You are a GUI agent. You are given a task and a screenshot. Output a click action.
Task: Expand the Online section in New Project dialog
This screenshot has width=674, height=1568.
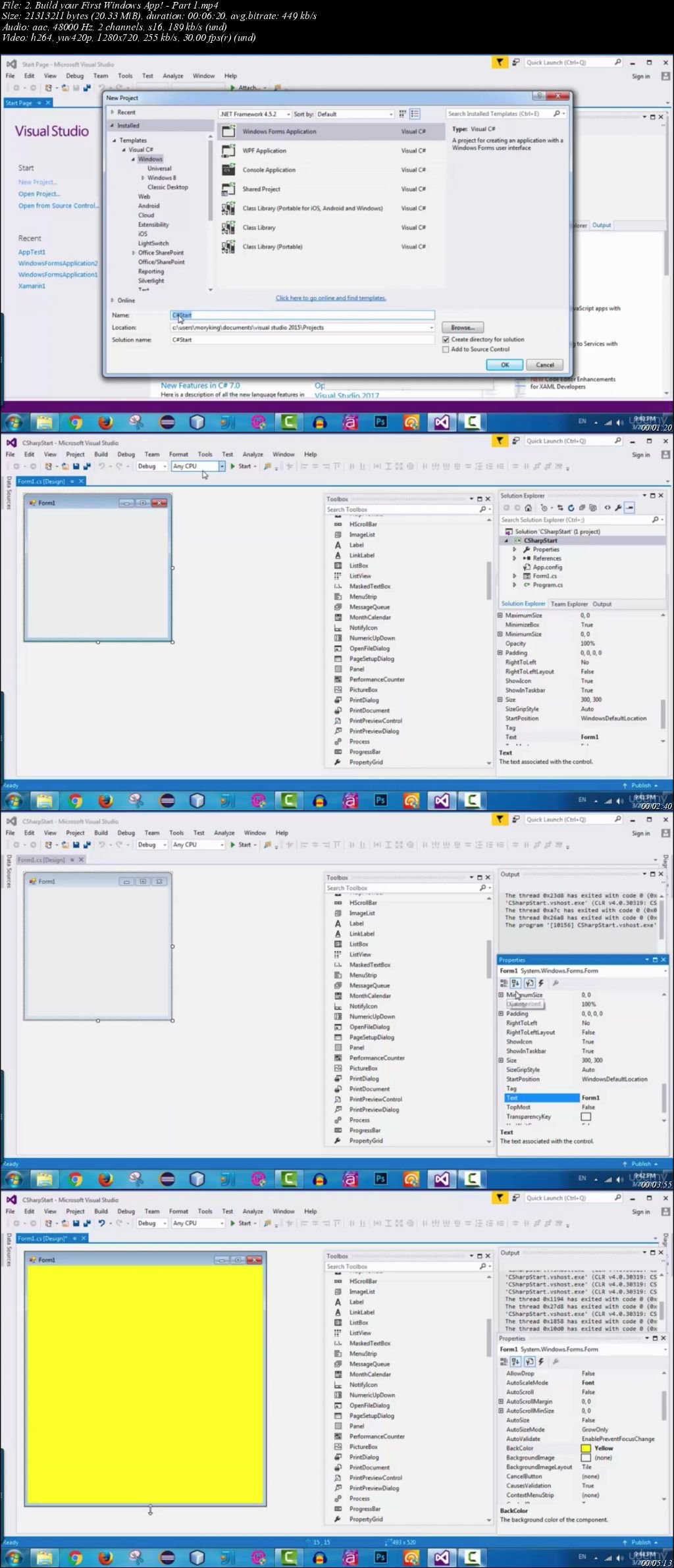113,300
